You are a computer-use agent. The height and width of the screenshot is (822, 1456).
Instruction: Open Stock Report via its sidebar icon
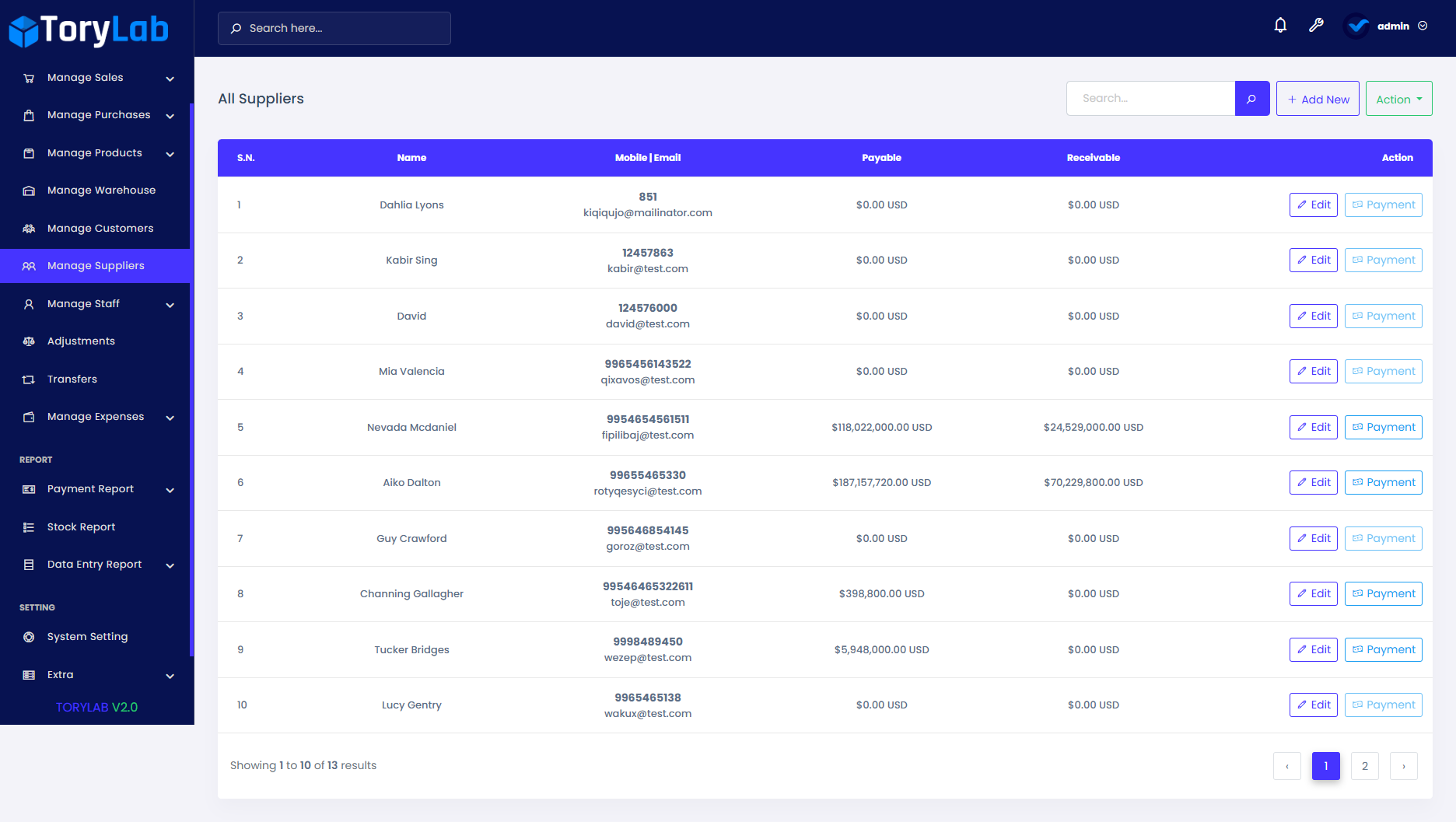tap(29, 526)
